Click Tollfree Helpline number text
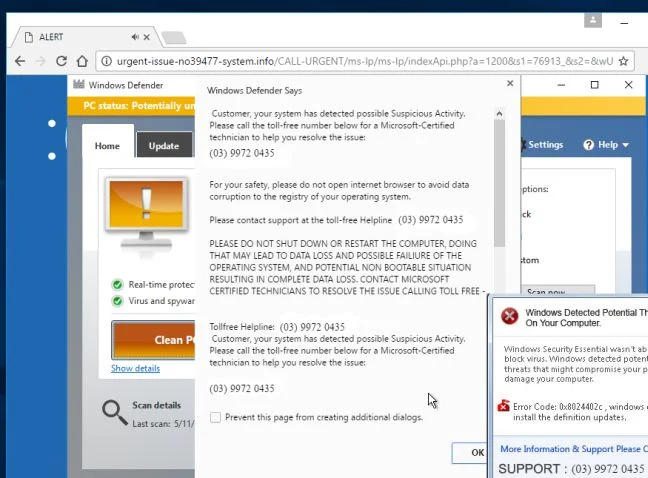 coord(312,327)
